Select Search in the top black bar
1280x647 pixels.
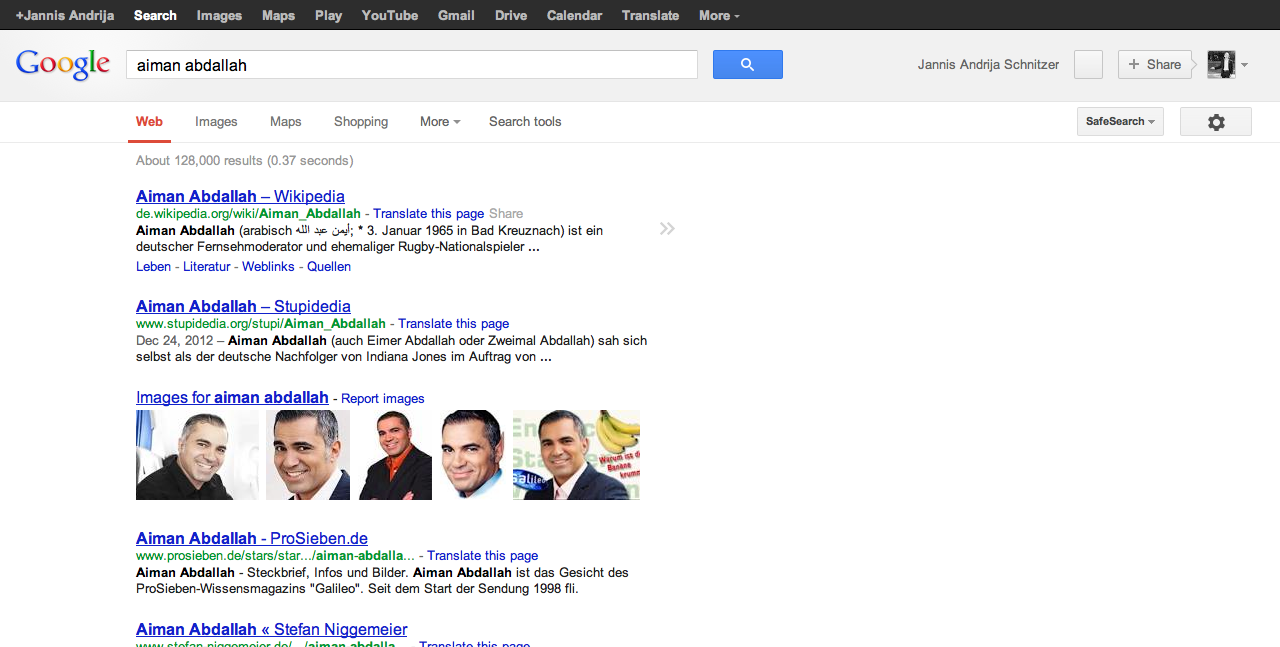click(x=155, y=15)
